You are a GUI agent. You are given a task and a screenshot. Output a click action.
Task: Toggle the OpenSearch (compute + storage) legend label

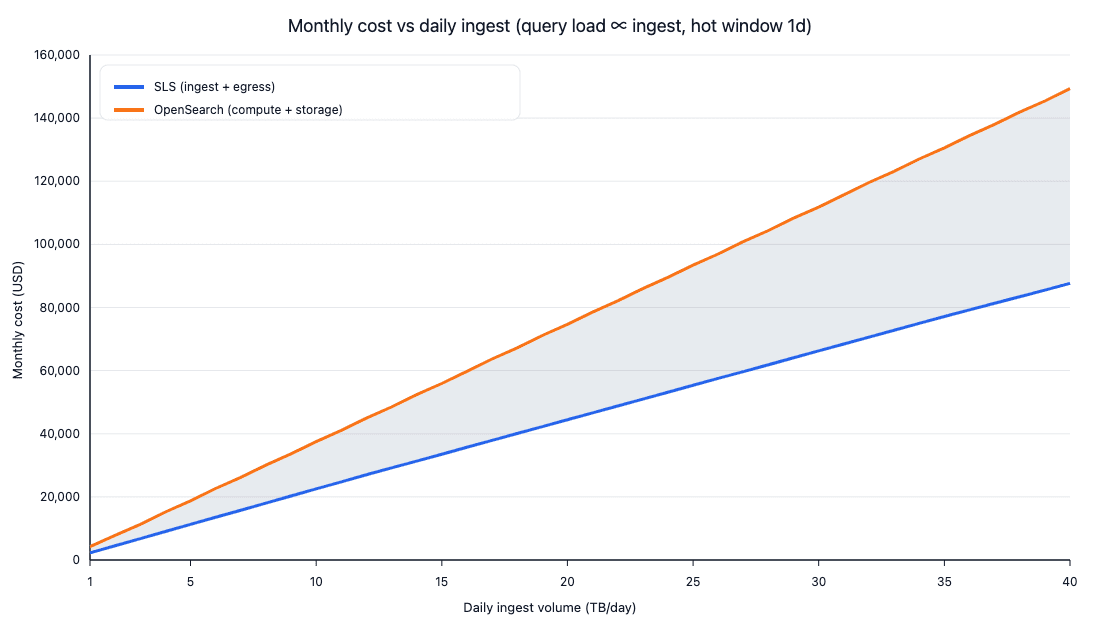248,110
